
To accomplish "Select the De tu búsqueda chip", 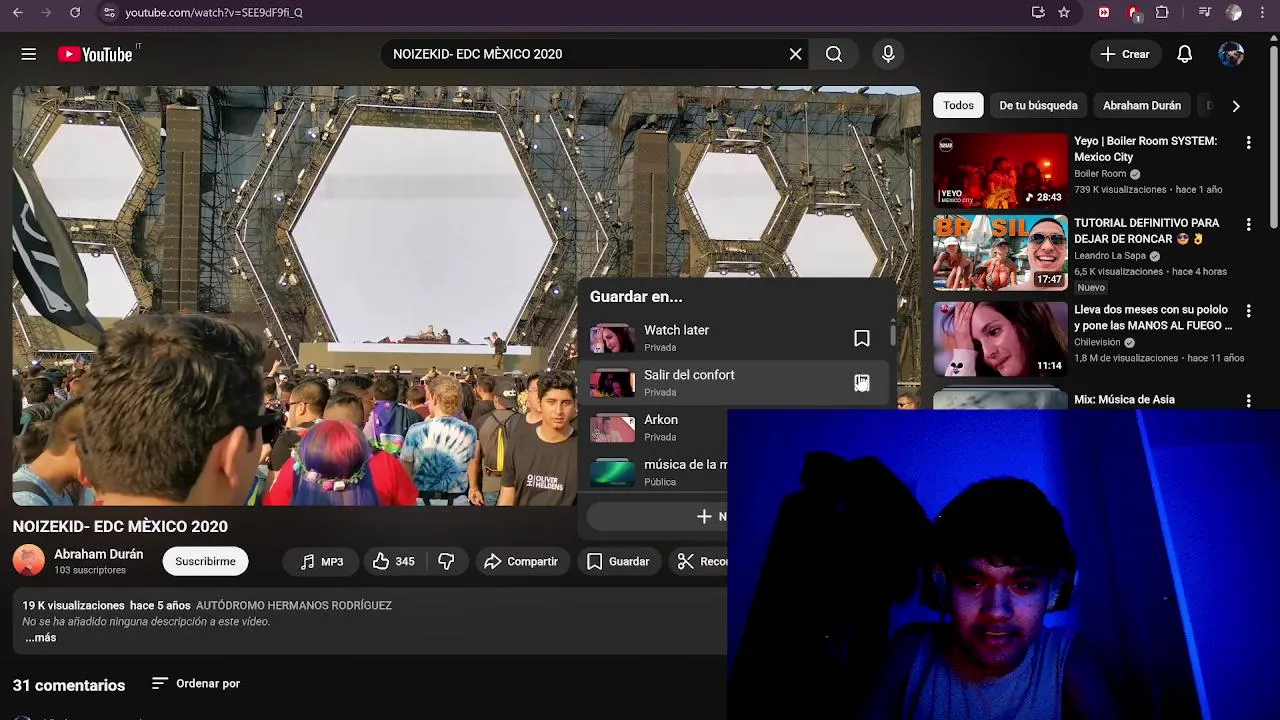I will [1038, 105].
